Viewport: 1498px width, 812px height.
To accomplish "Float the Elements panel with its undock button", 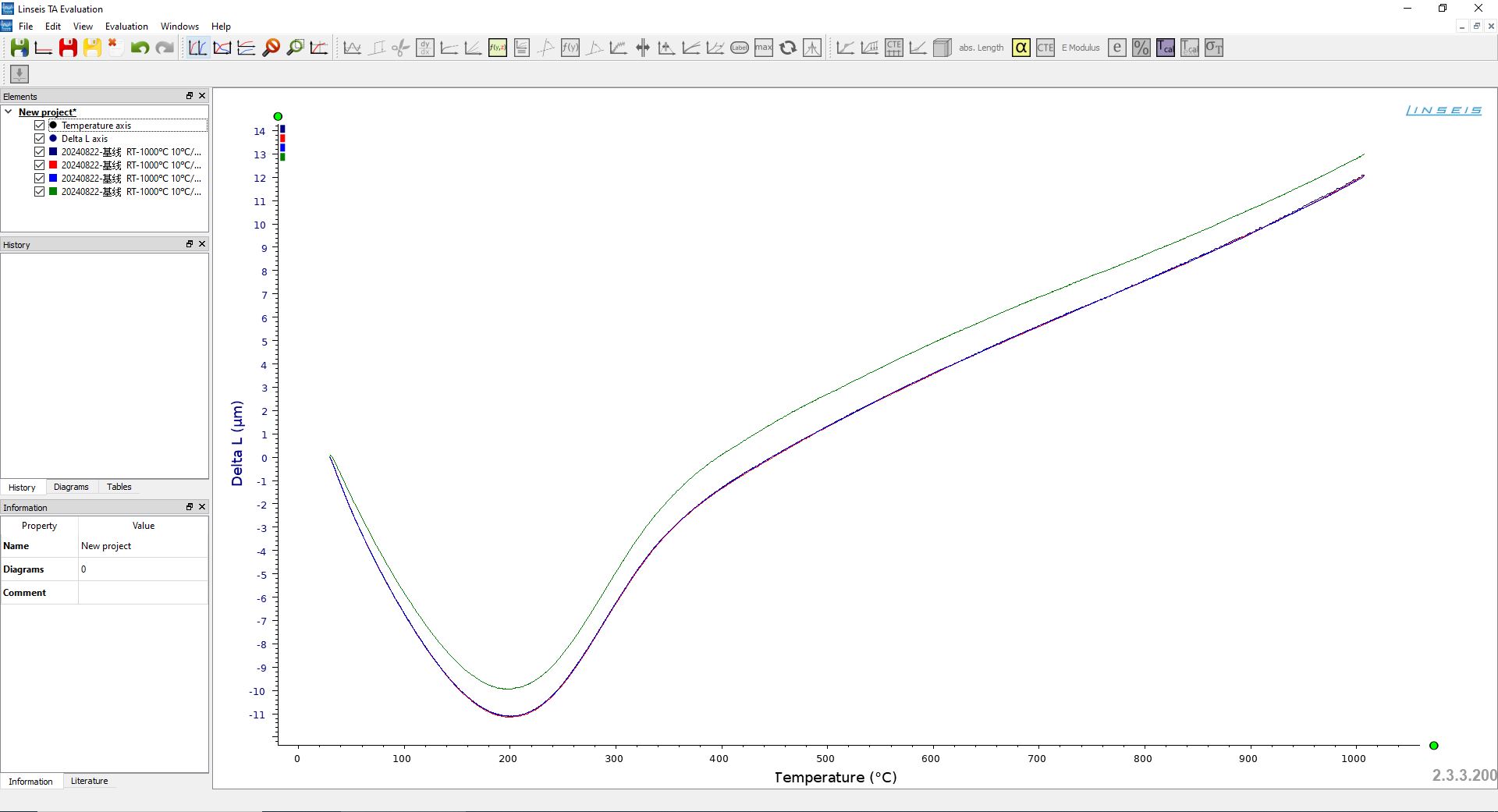I will pos(189,96).
